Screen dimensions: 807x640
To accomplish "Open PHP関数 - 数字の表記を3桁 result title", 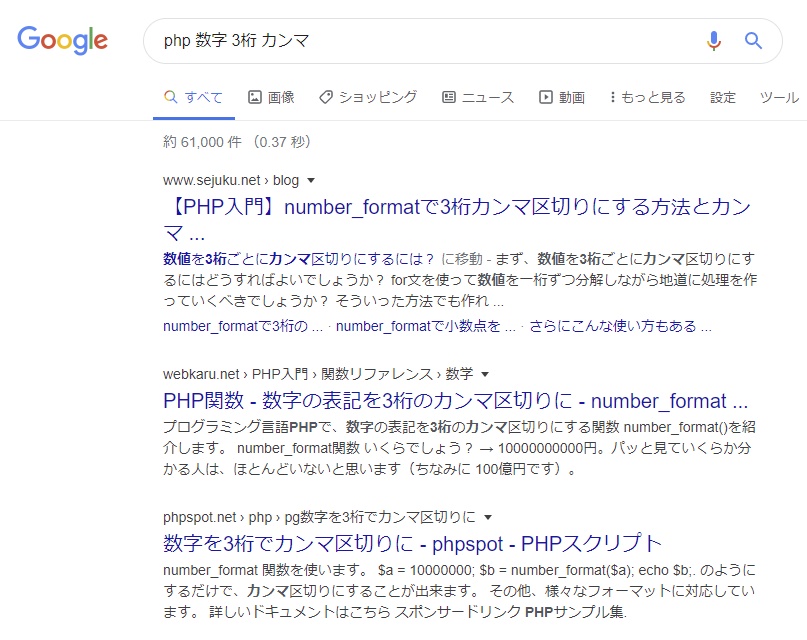I will 455,401.
